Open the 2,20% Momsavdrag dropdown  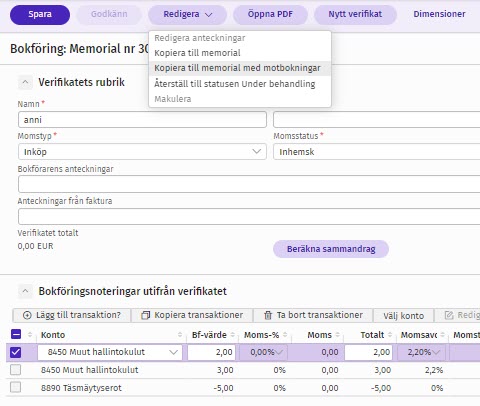pos(422,352)
